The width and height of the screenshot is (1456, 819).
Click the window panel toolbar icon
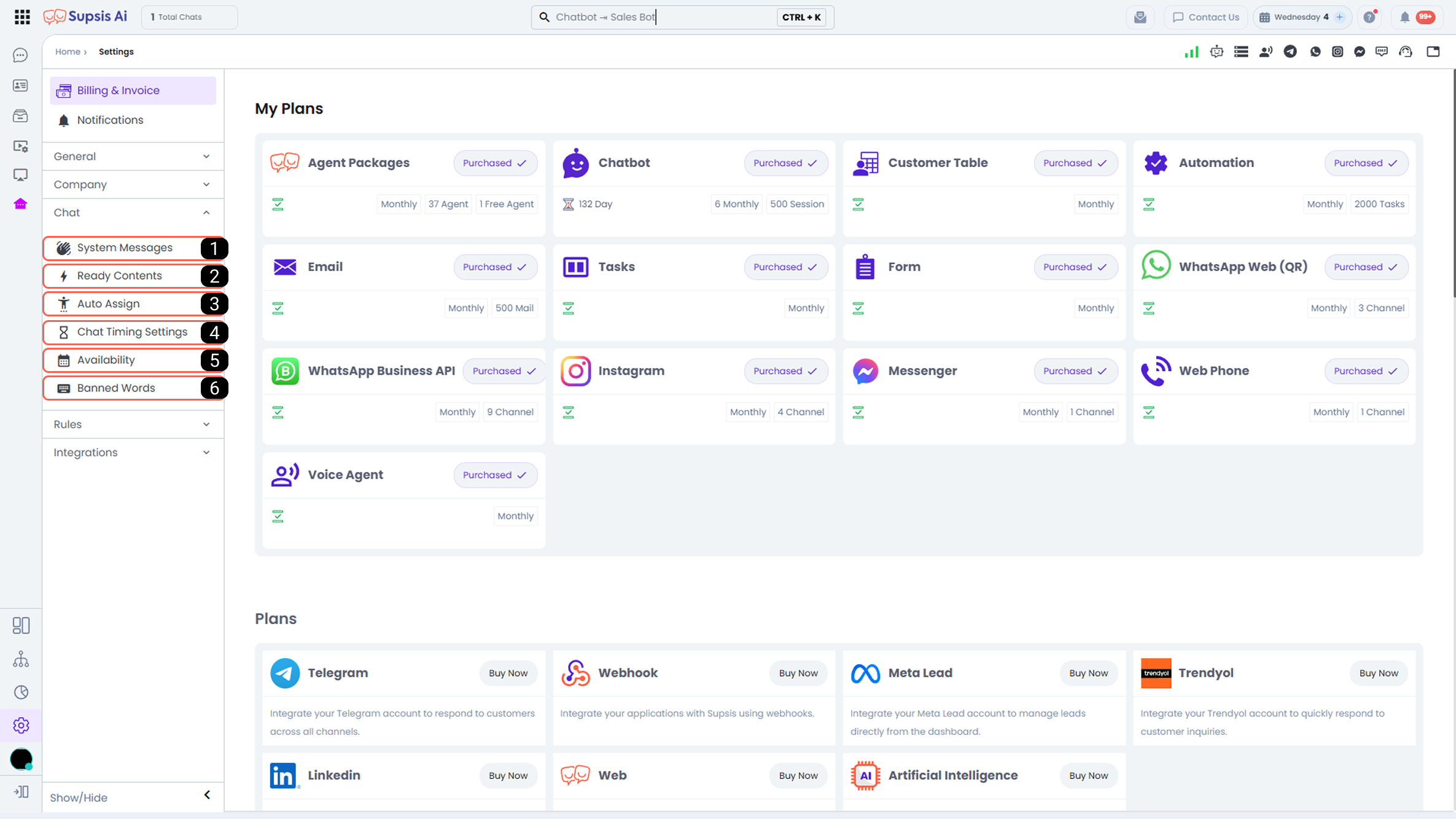pyautogui.click(x=1433, y=52)
